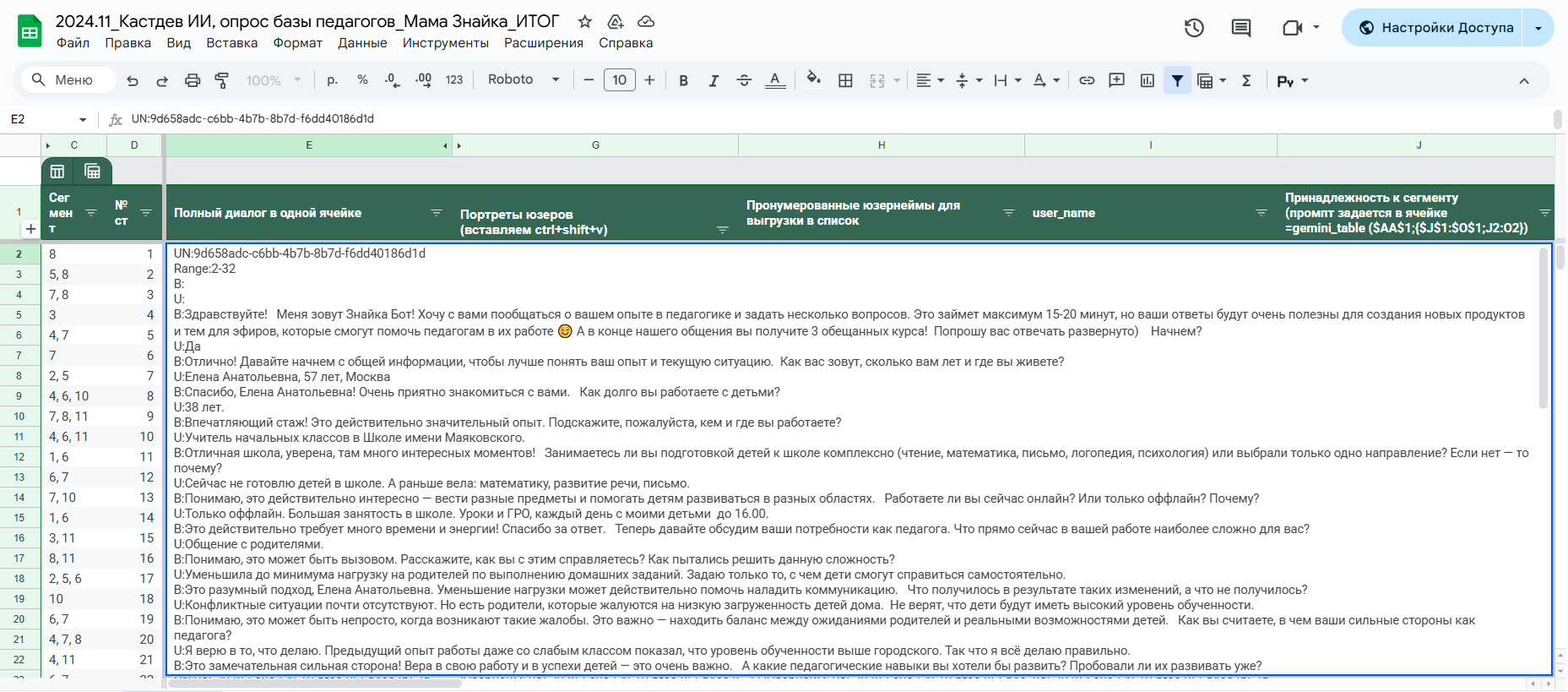Viewport: 1568px width, 692px height.
Task: Open the functions sigma button
Action: (1246, 80)
